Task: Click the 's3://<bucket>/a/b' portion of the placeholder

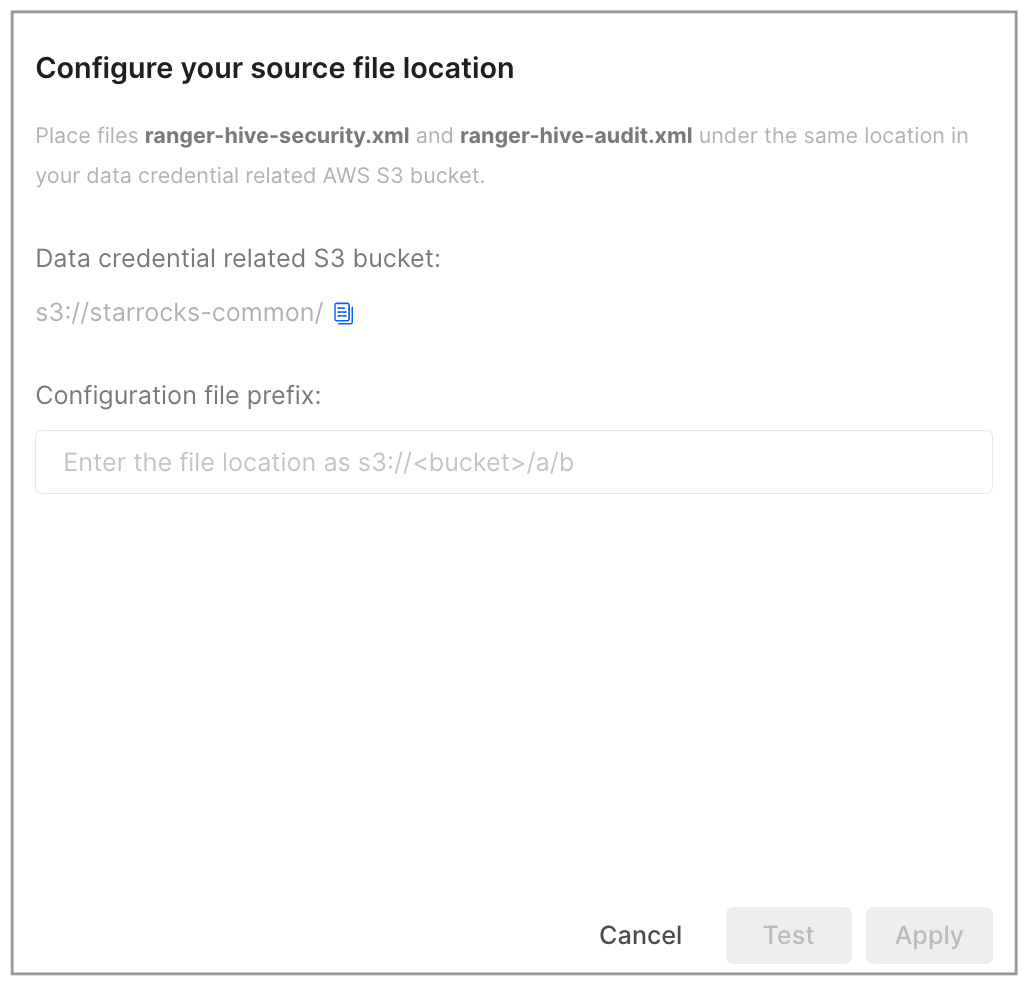Action: click(x=466, y=462)
